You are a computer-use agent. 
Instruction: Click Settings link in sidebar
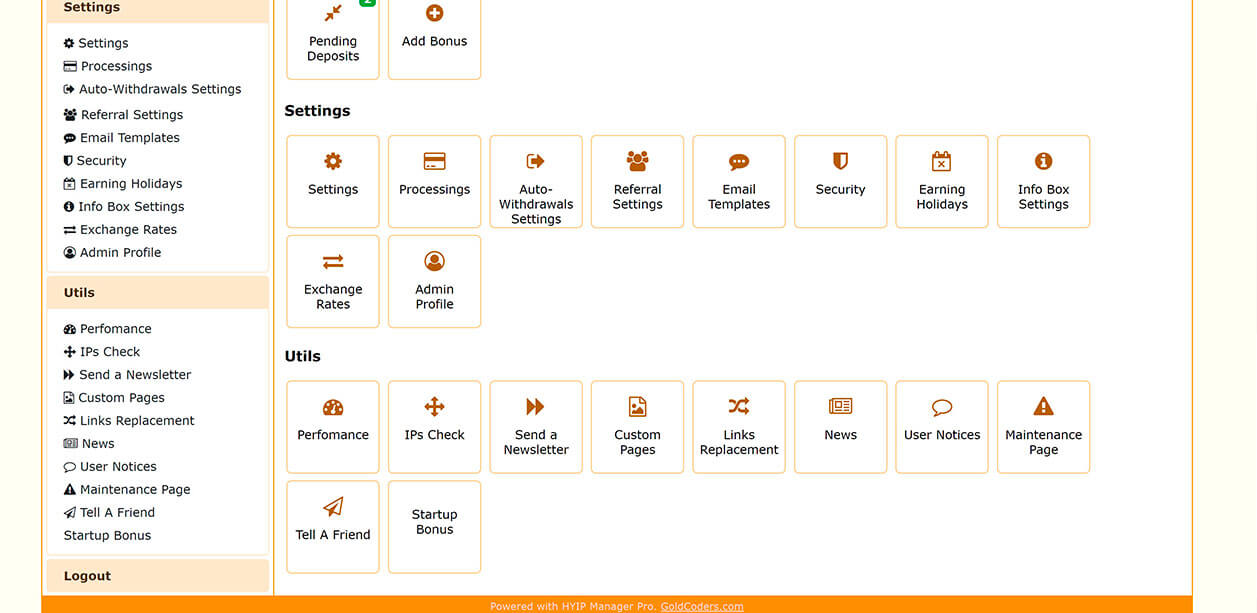(x=96, y=43)
